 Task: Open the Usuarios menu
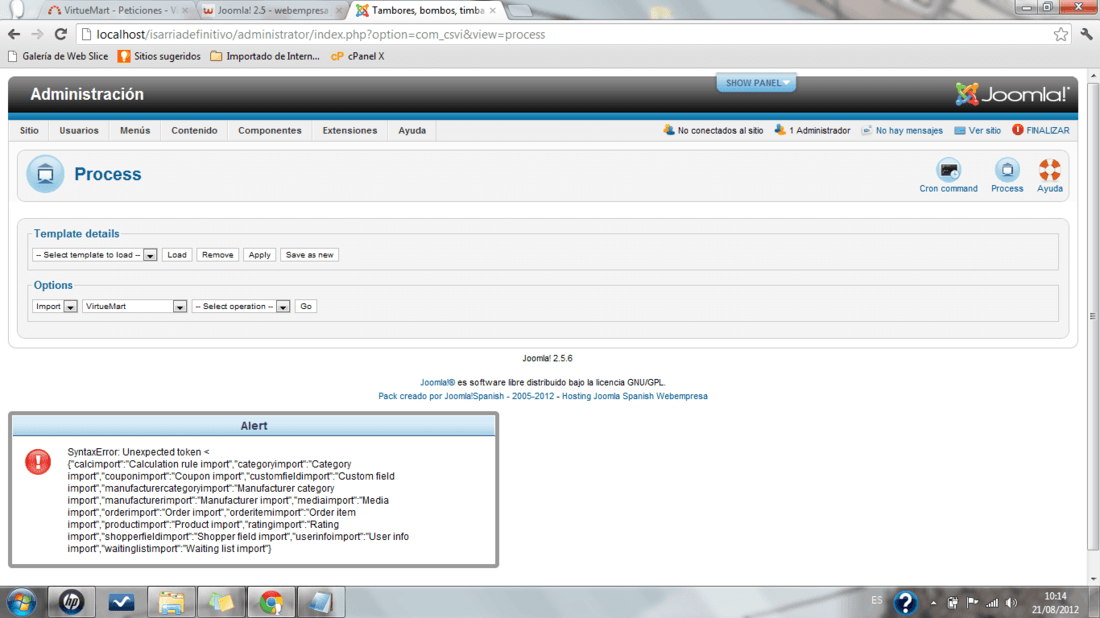(x=79, y=130)
